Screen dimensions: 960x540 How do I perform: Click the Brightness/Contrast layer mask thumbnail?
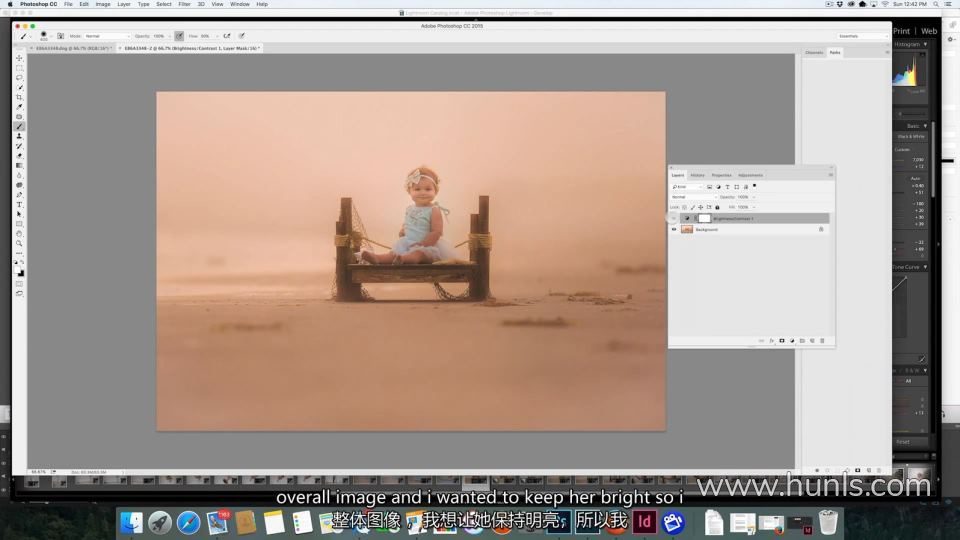point(704,218)
